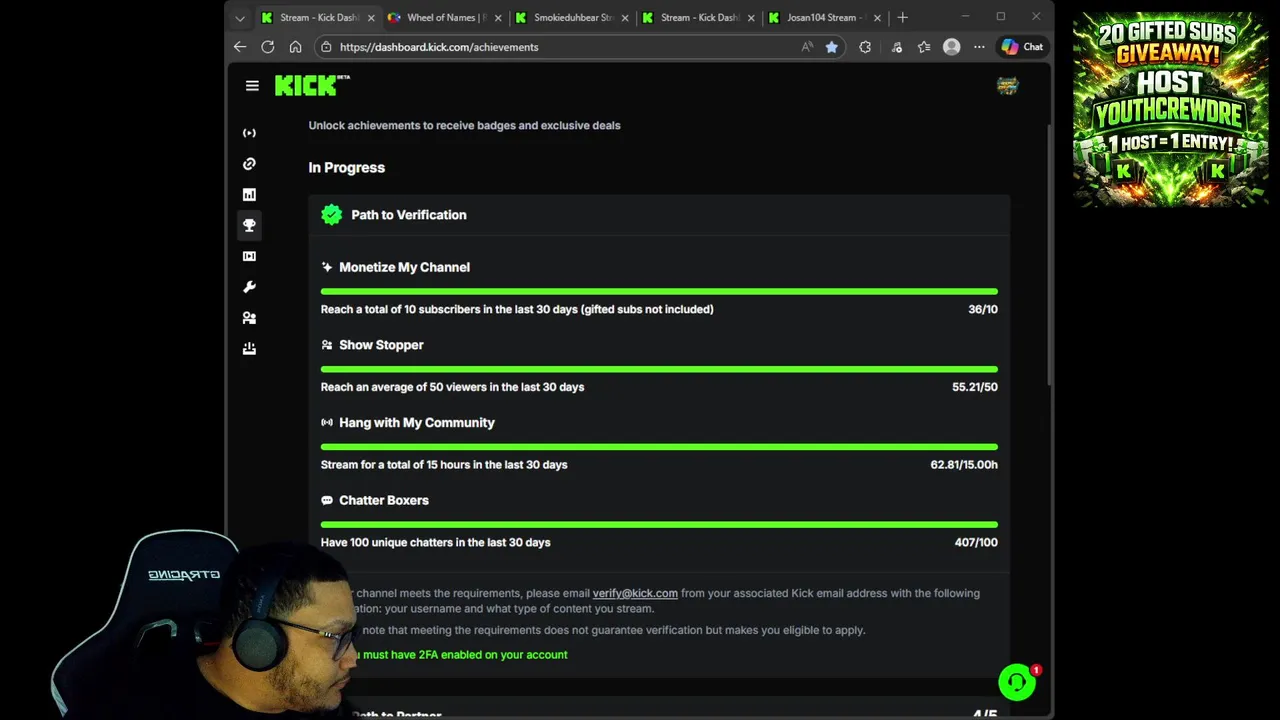The width and height of the screenshot is (1280, 720).
Task: Open the Kick hamburger menu
Action: 252,86
